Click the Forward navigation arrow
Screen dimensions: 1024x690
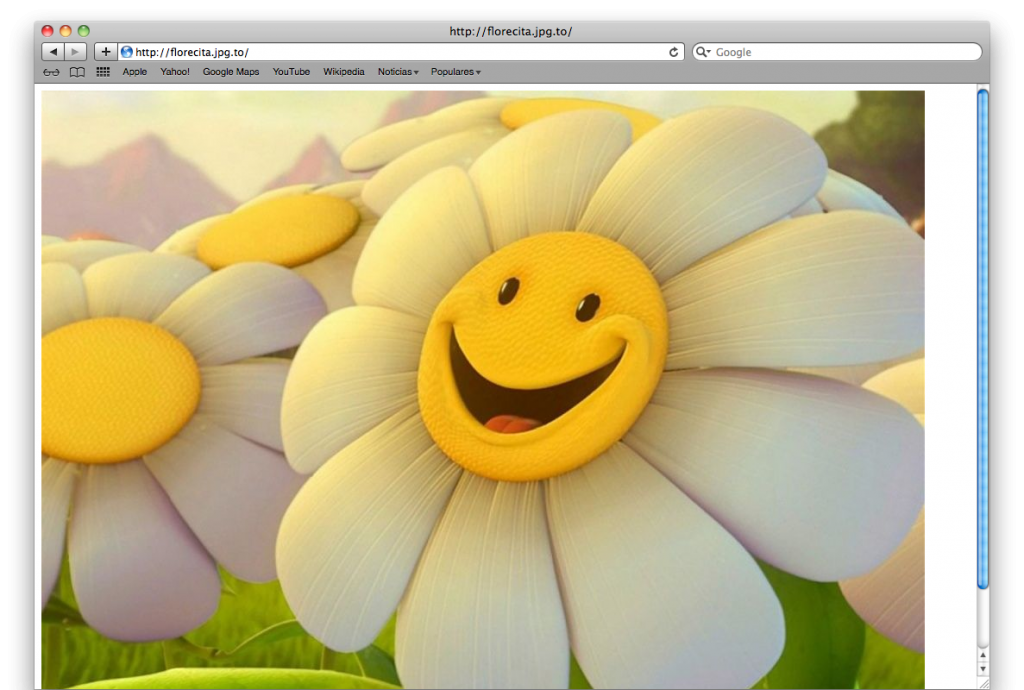point(76,52)
